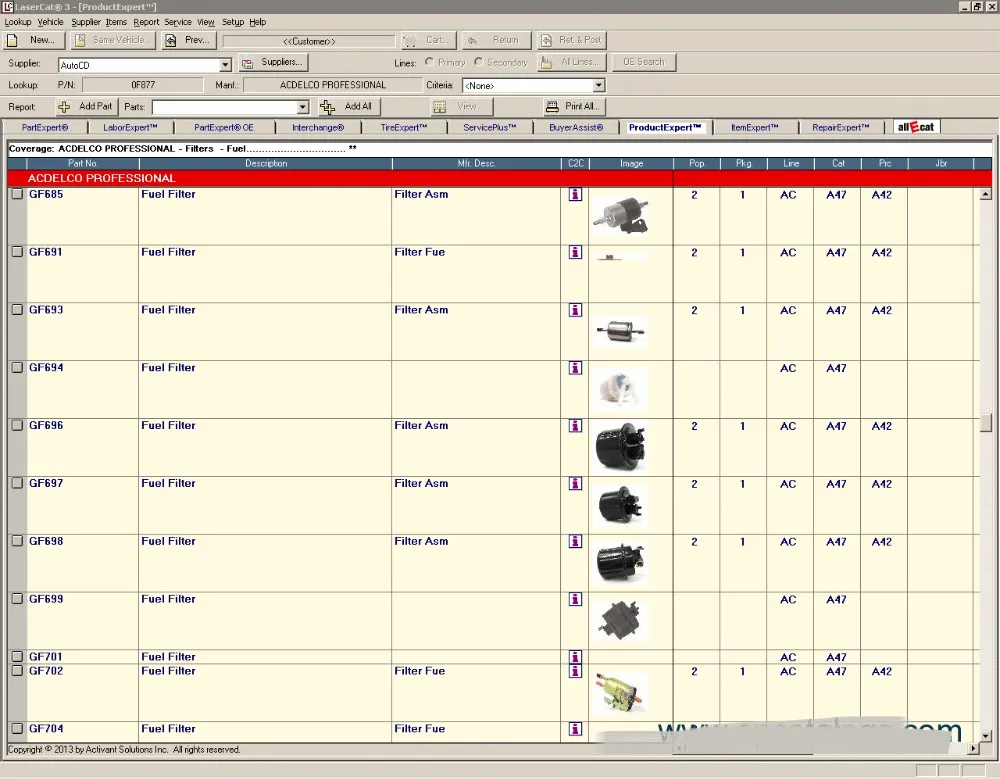The width and height of the screenshot is (1000, 780).
Task: Click the New document icon button
Action: pyautogui.click(x=34, y=40)
